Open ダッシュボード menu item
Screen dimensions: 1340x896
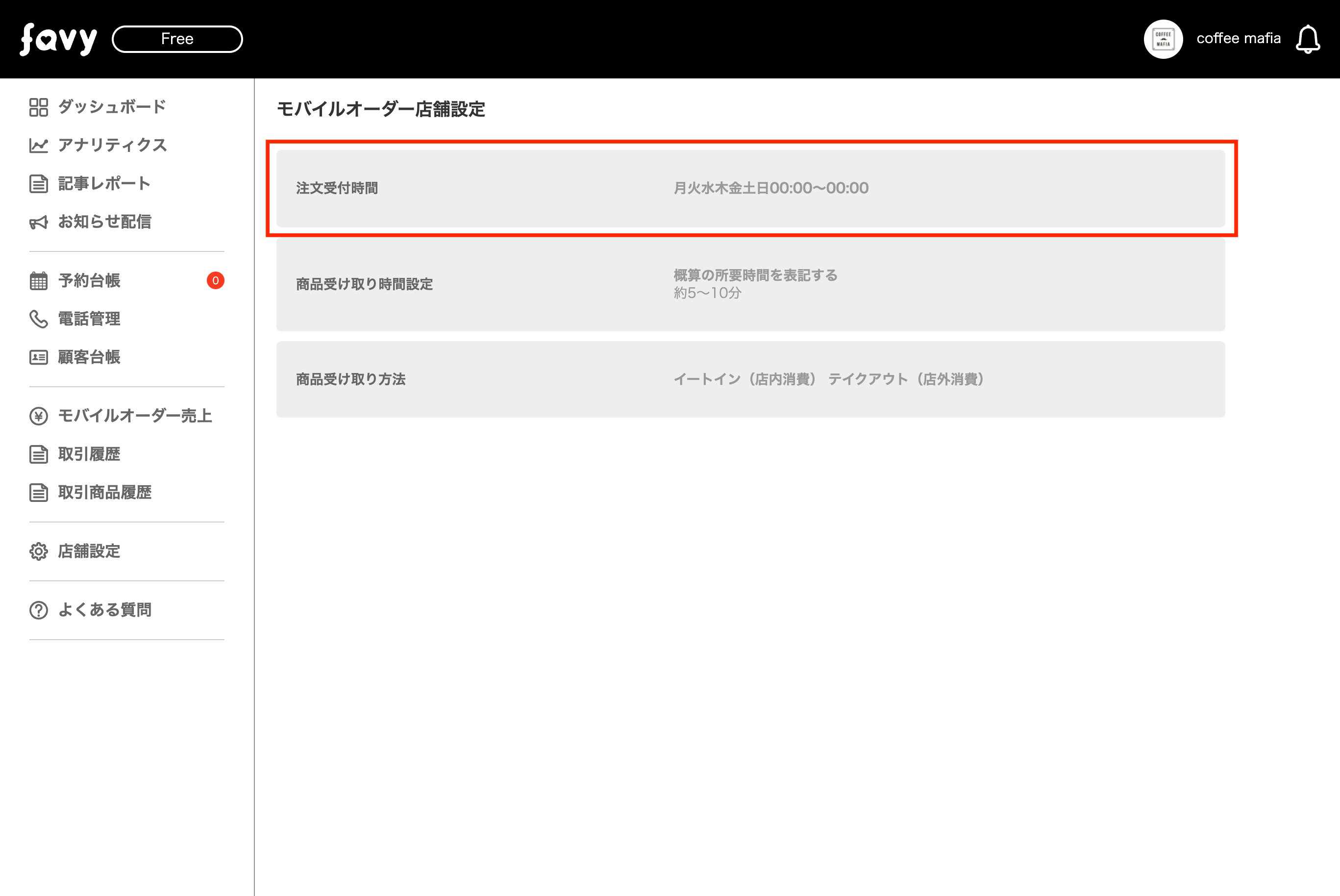(x=112, y=107)
